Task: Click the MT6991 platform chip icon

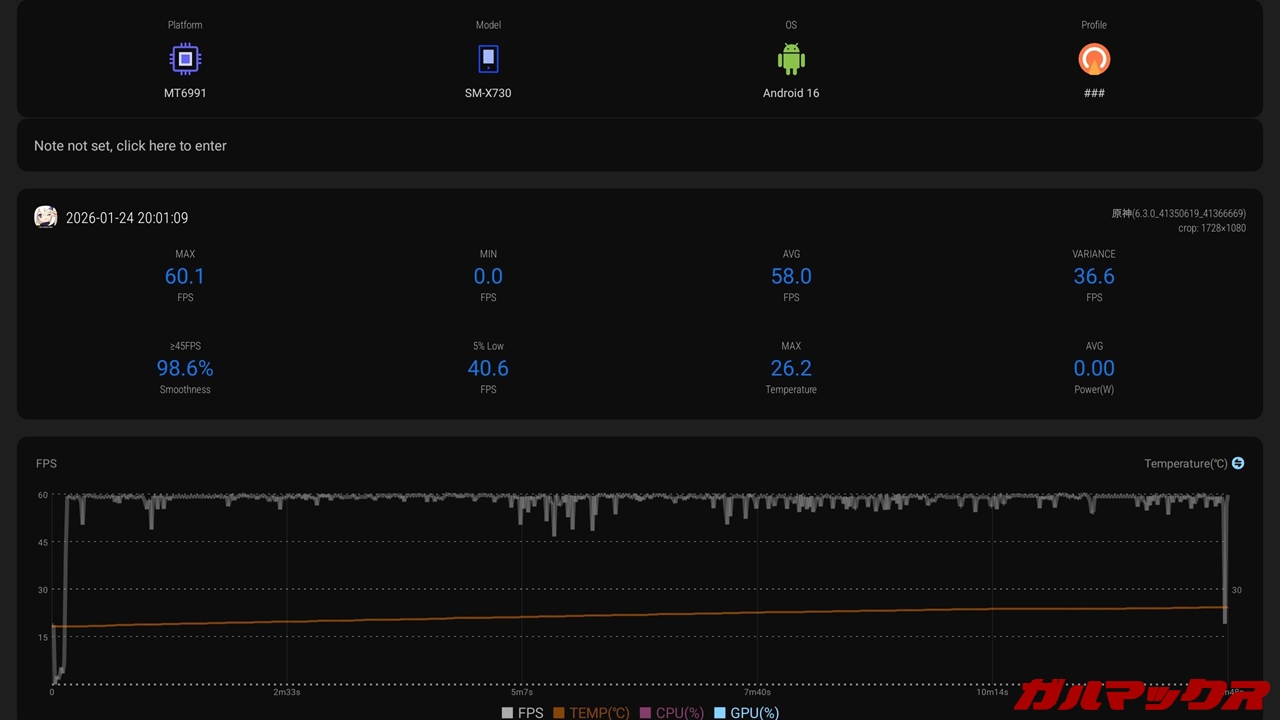Action: coord(185,60)
